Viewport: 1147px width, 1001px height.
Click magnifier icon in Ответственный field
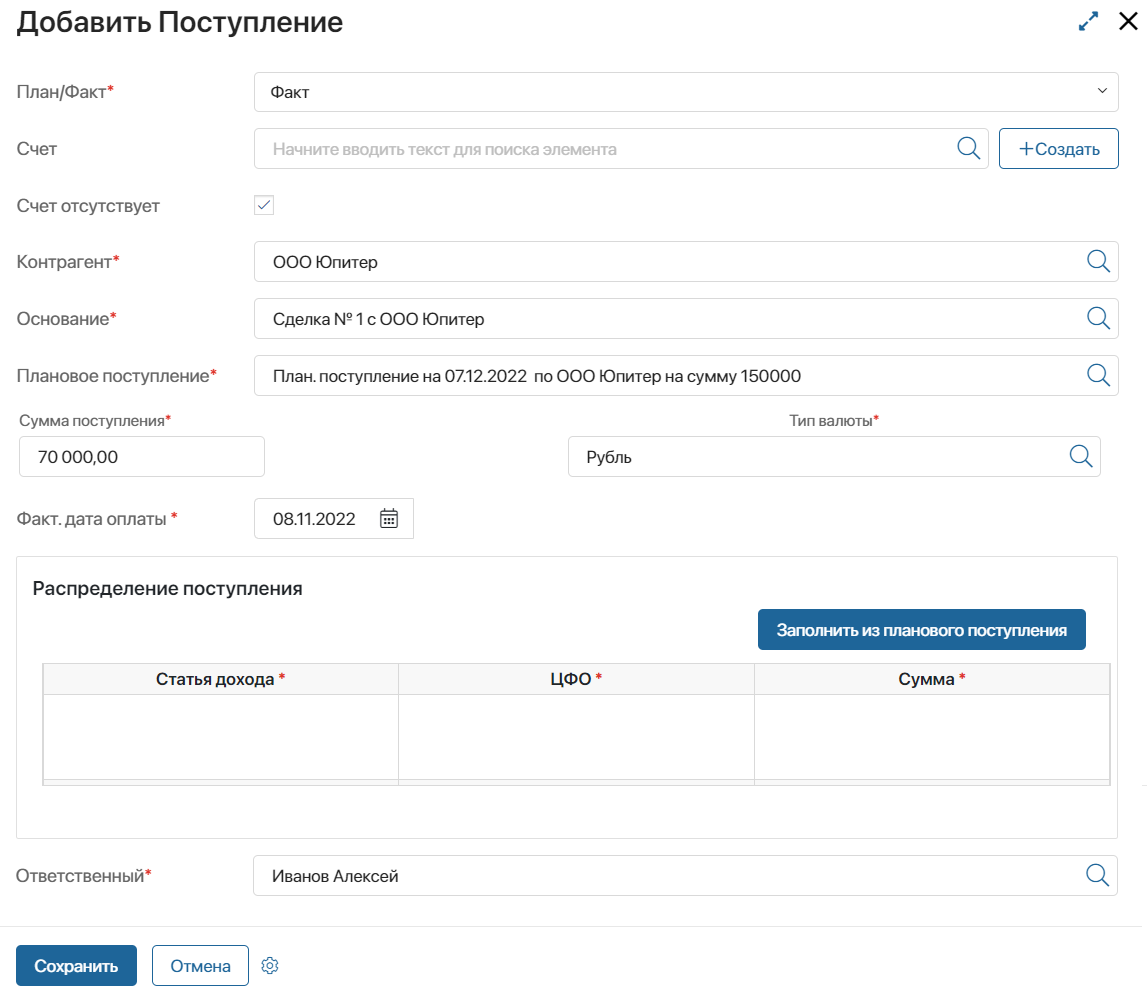coord(1097,875)
